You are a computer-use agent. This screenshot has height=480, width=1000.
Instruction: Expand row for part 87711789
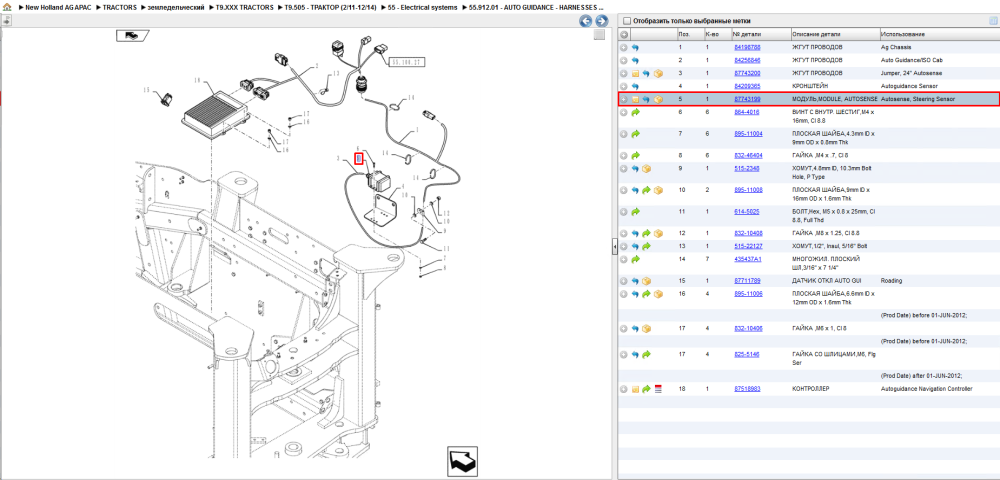[x=624, y=281]
